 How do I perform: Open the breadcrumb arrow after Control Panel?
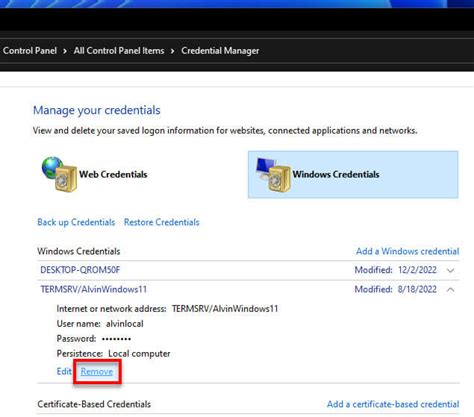[65, 51]
